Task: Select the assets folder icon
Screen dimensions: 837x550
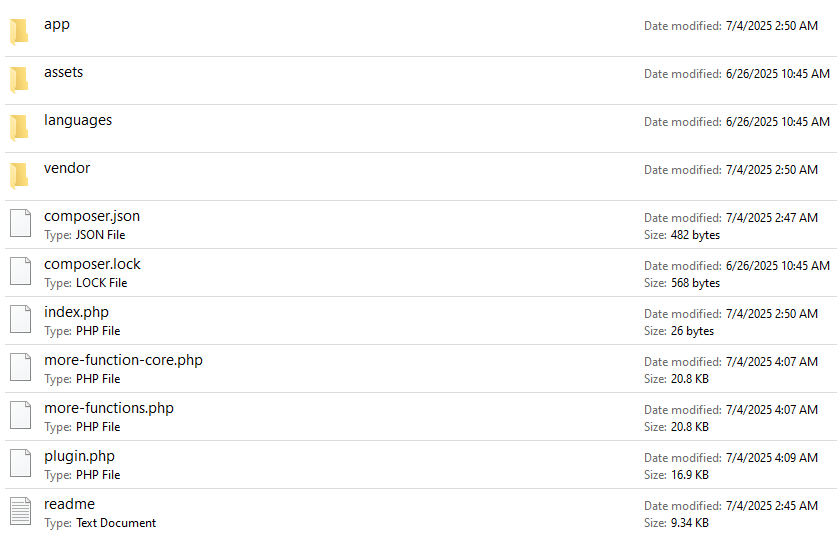Action: [20, 80]
